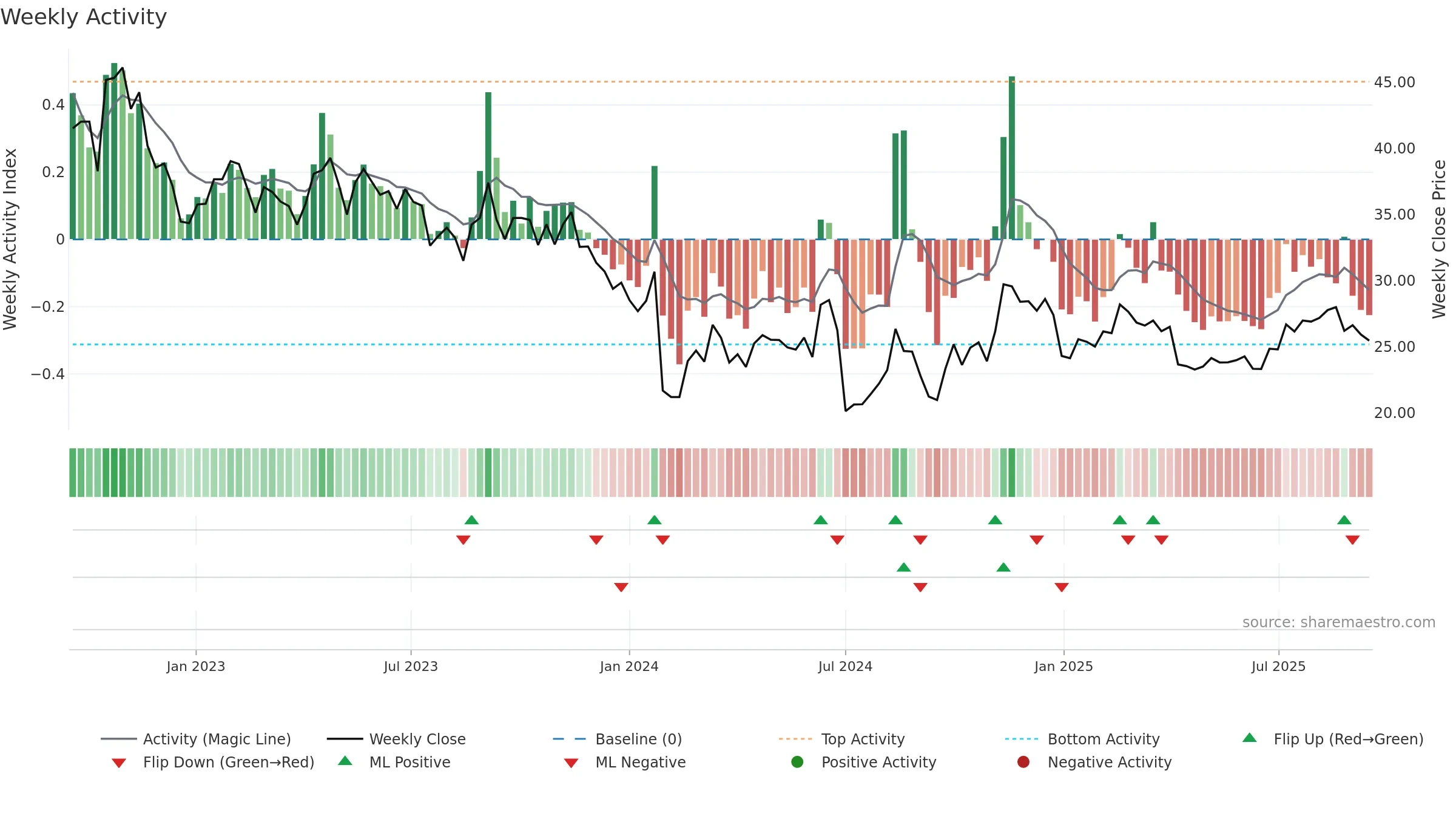Viewport: 1456px width, 819px height.
Task: Click the Flip Up green triangle legend icon
Action: 1249,738
